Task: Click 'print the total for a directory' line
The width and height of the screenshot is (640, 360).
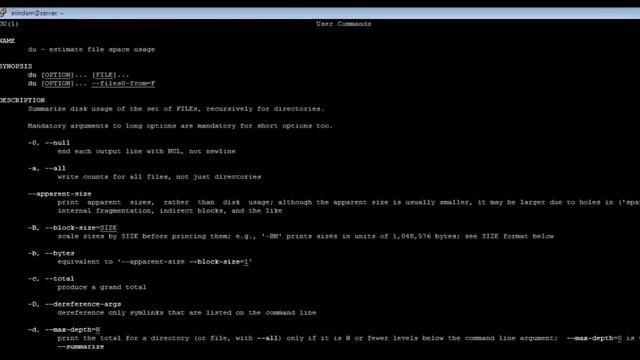Action: pyautogui.click(x=349, y=338)
